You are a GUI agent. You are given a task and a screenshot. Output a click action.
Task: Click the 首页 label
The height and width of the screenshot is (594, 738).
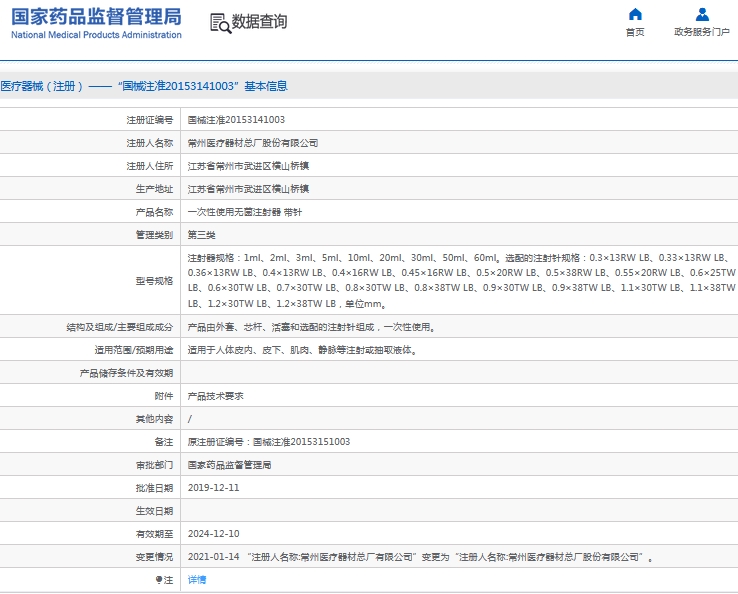click(x=635, y=32)
